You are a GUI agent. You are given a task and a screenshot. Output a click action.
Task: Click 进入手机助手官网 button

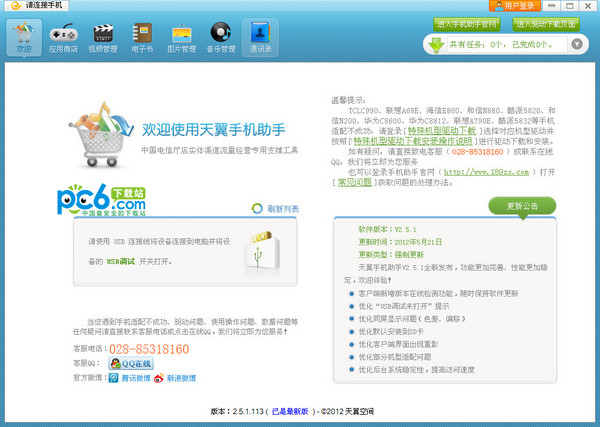[x=467, y=24]
